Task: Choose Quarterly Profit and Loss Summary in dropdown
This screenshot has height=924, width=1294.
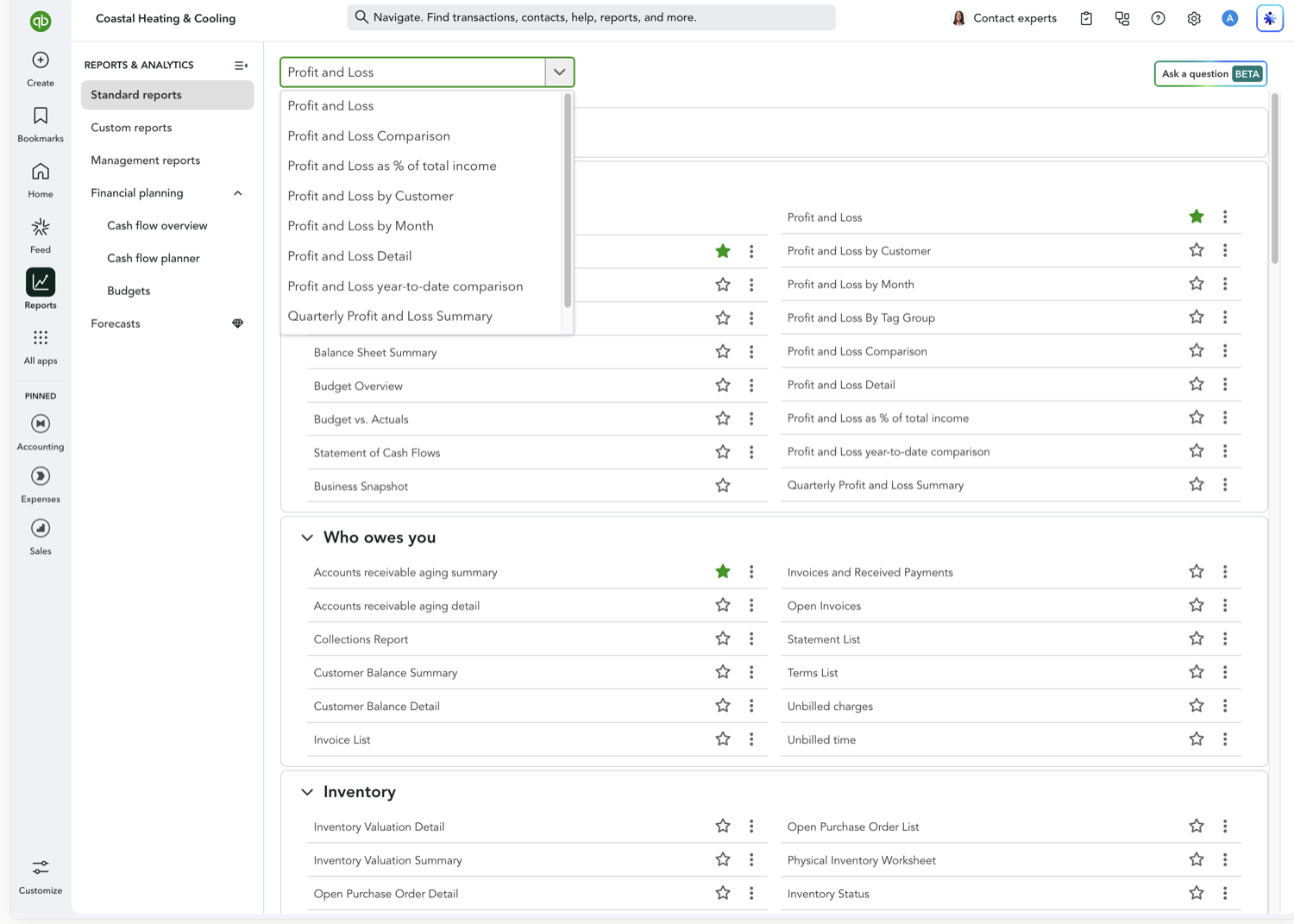Action: click(390, 317)
